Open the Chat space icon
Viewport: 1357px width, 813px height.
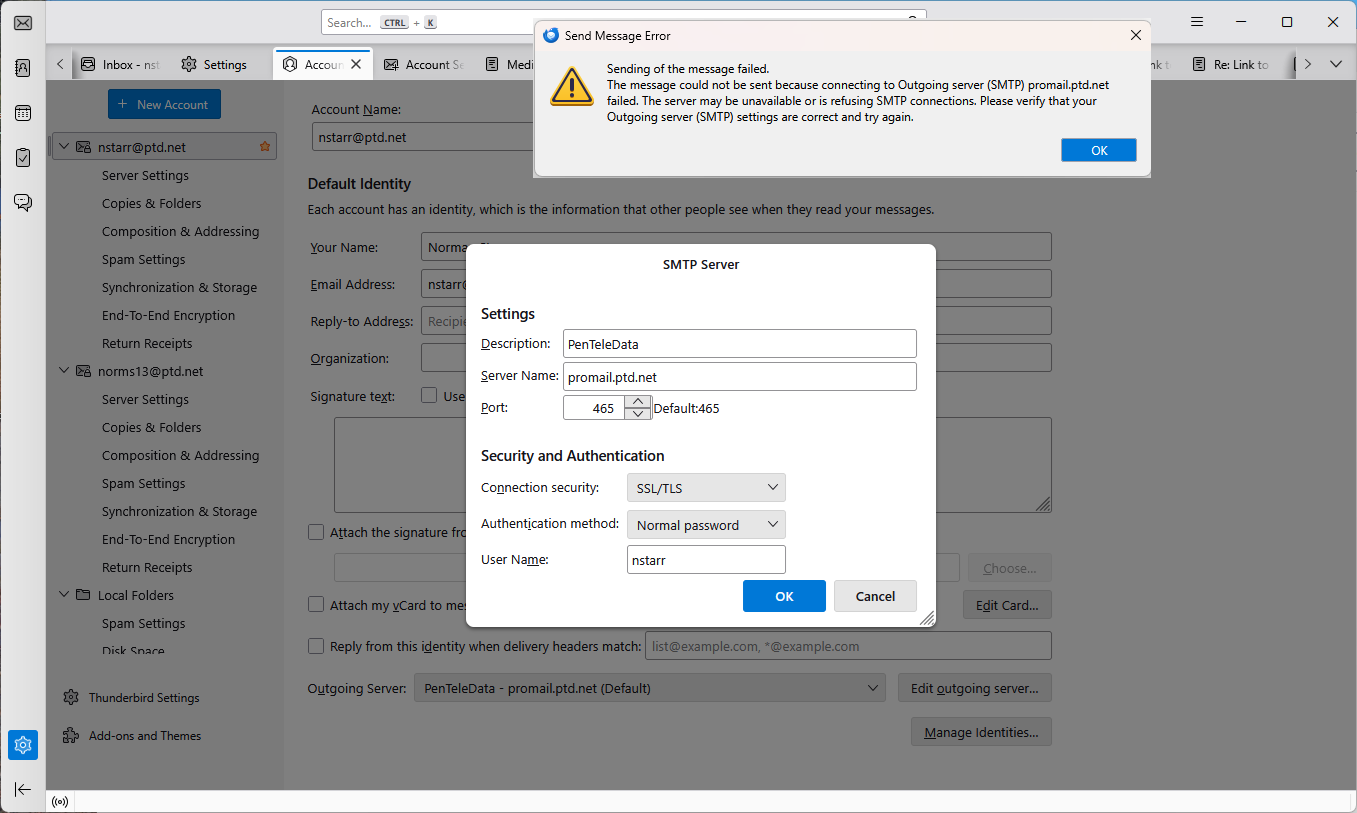(x=23, y=203)
